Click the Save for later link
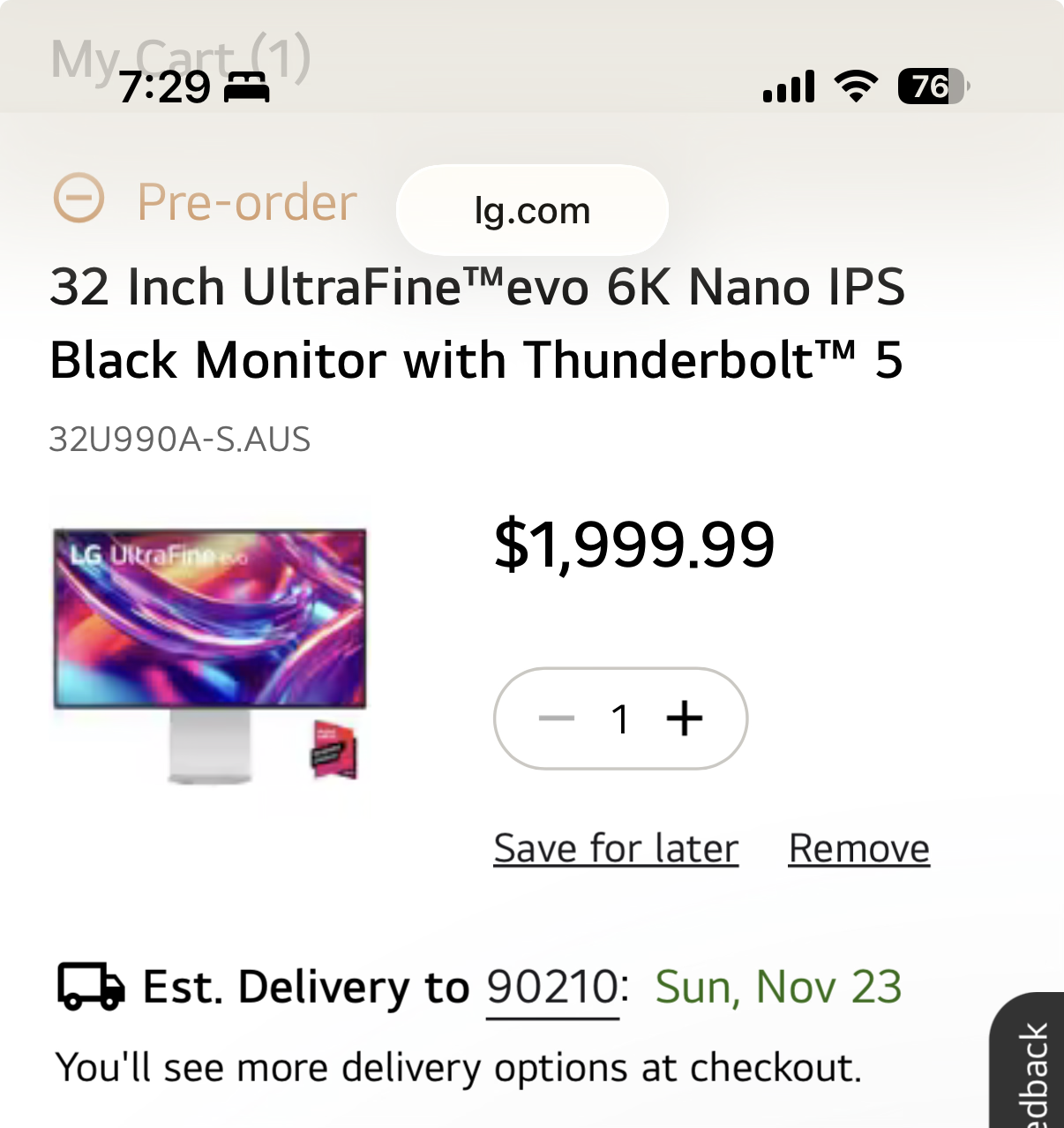The height and width of the screenshot is (1128, 1064). click(616, 848)
